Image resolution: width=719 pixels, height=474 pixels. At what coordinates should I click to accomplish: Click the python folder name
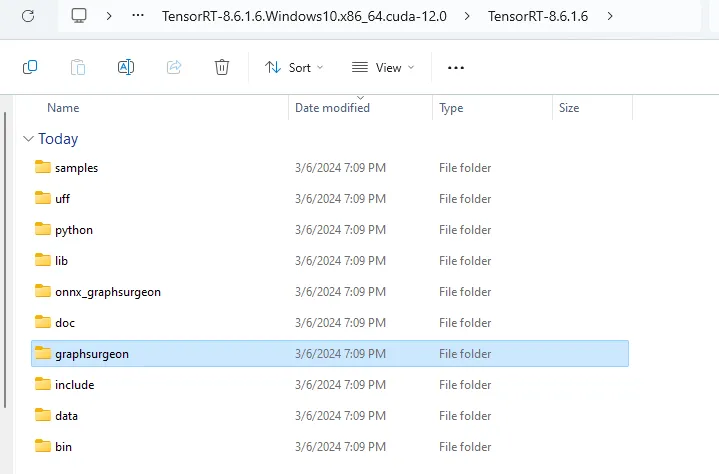pos(74,230)
